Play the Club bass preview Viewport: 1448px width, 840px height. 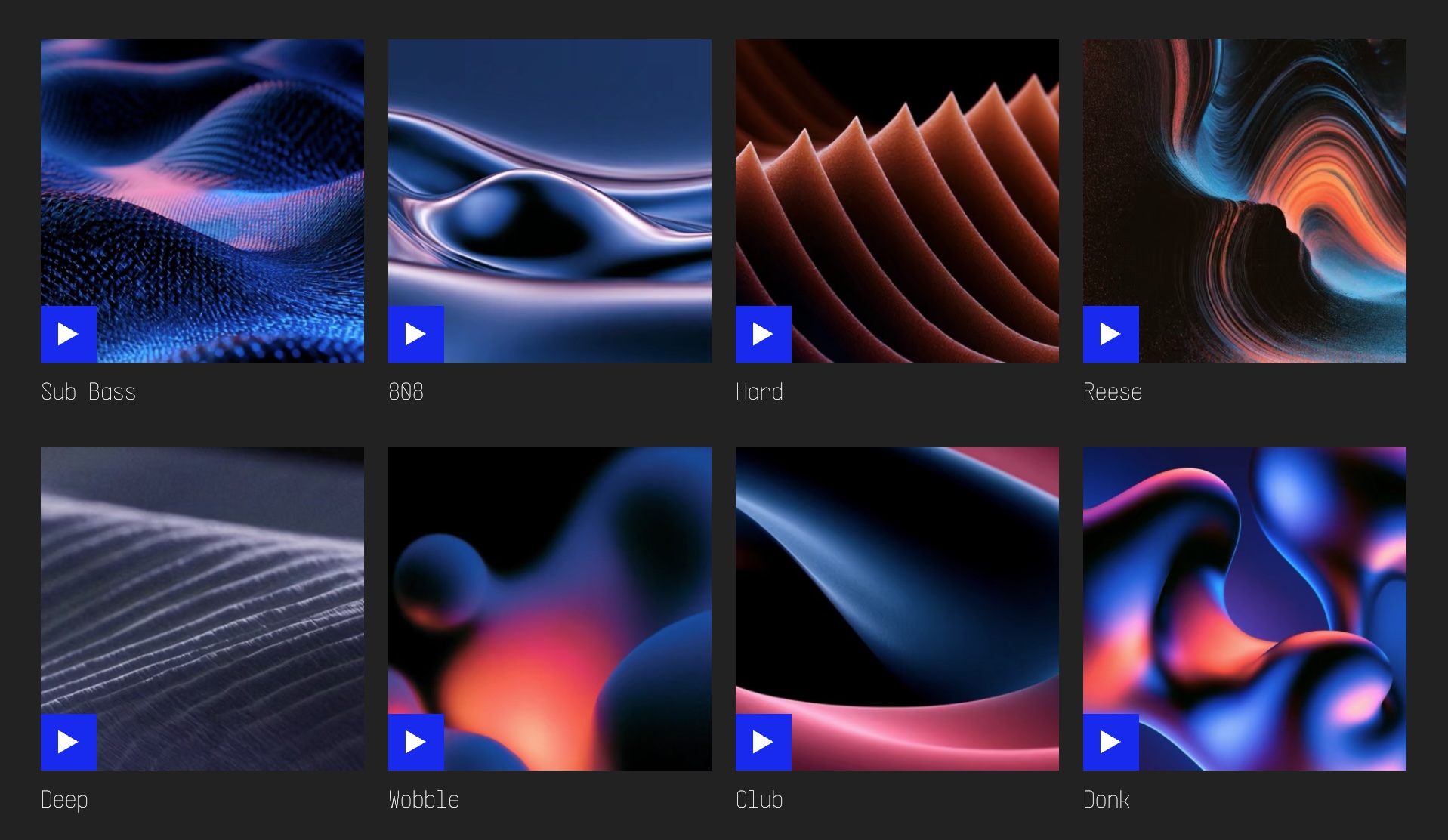(764, 742)
